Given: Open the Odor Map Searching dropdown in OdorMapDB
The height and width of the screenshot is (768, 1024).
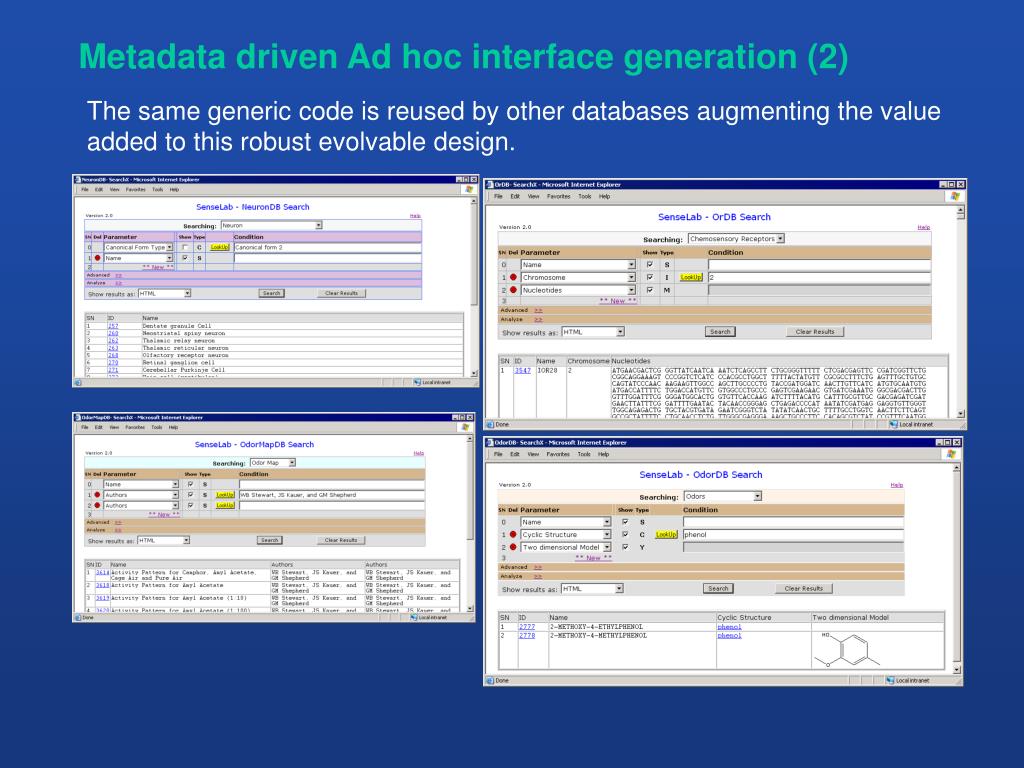Looking at the screenshot, I should click(273, 462).
